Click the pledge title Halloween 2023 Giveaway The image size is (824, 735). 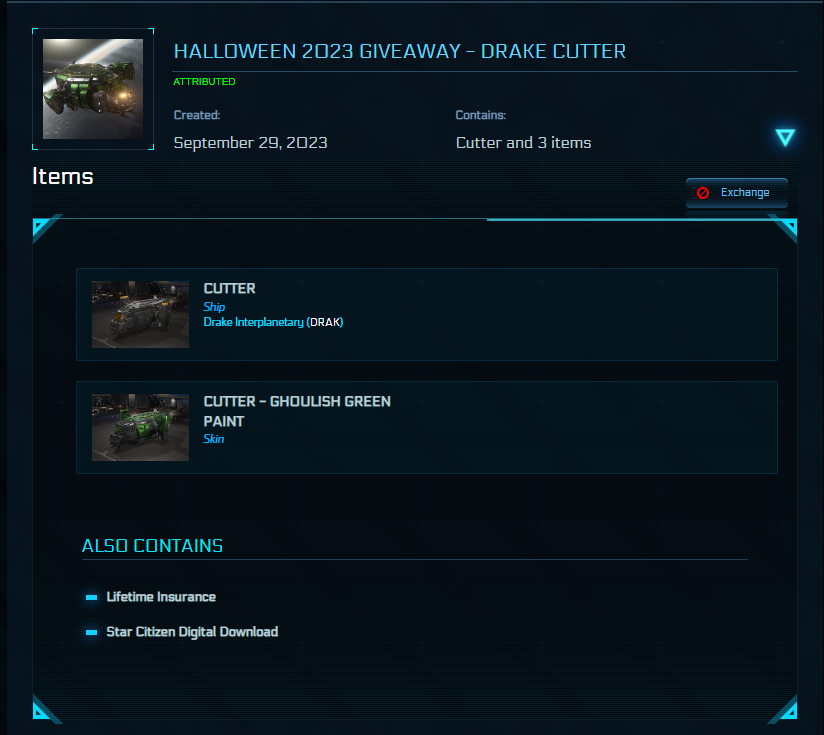(x=399, y=51)
